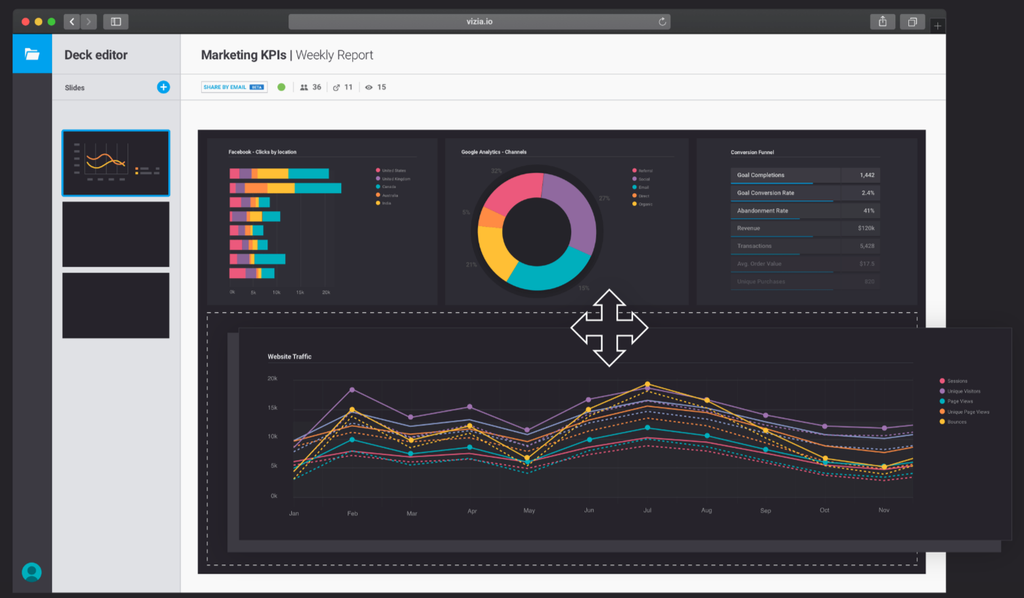The height and width of the screenshot is (598, 1024).
Task: Click the browser share icon
Action: [x=882, y=21]
